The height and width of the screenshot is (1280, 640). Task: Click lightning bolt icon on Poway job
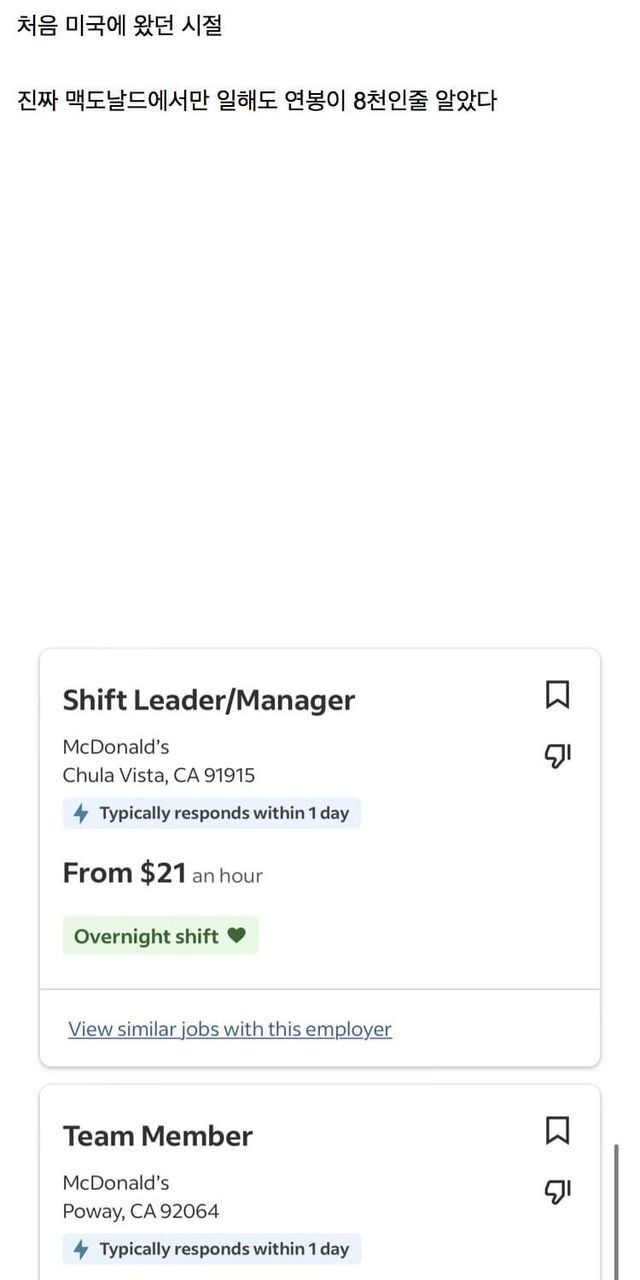point(81,1249)
